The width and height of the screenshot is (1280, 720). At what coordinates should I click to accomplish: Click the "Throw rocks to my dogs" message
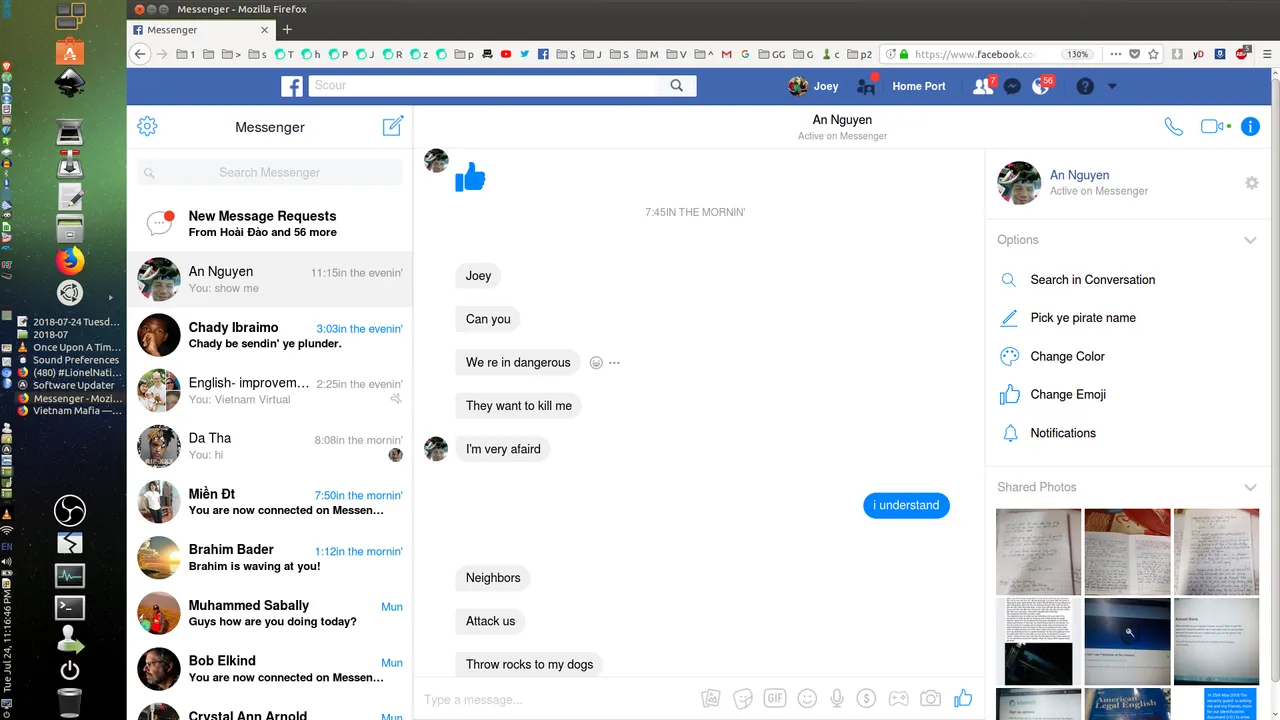point(529,664)
